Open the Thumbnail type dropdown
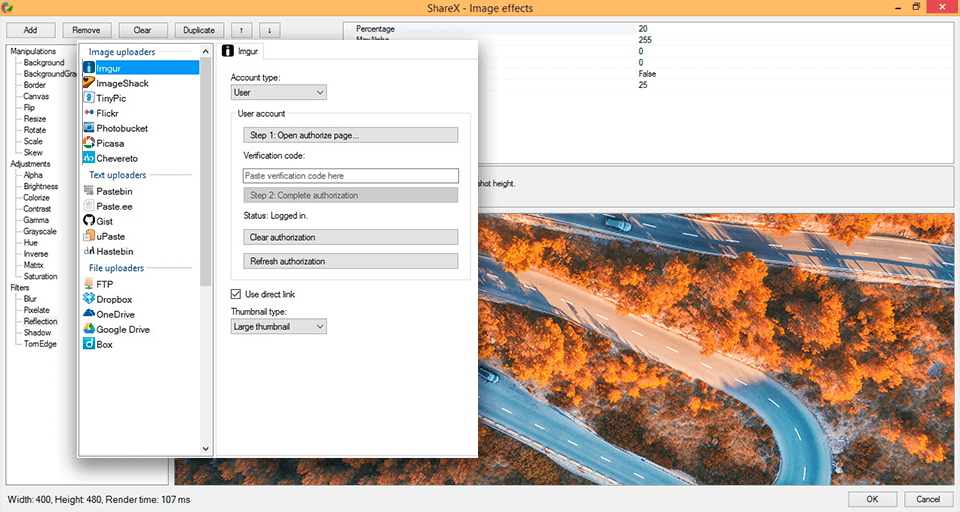This screenshot has width=960, height=512. click(x=279, y=326)
